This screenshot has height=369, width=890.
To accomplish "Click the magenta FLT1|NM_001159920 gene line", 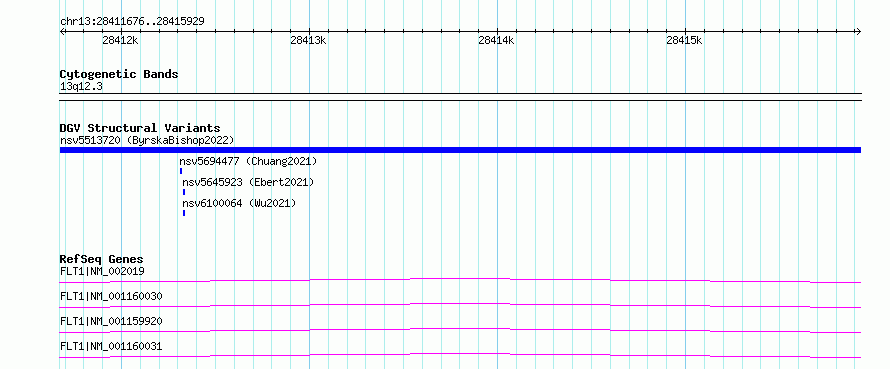I will click(x=460, y=329).
